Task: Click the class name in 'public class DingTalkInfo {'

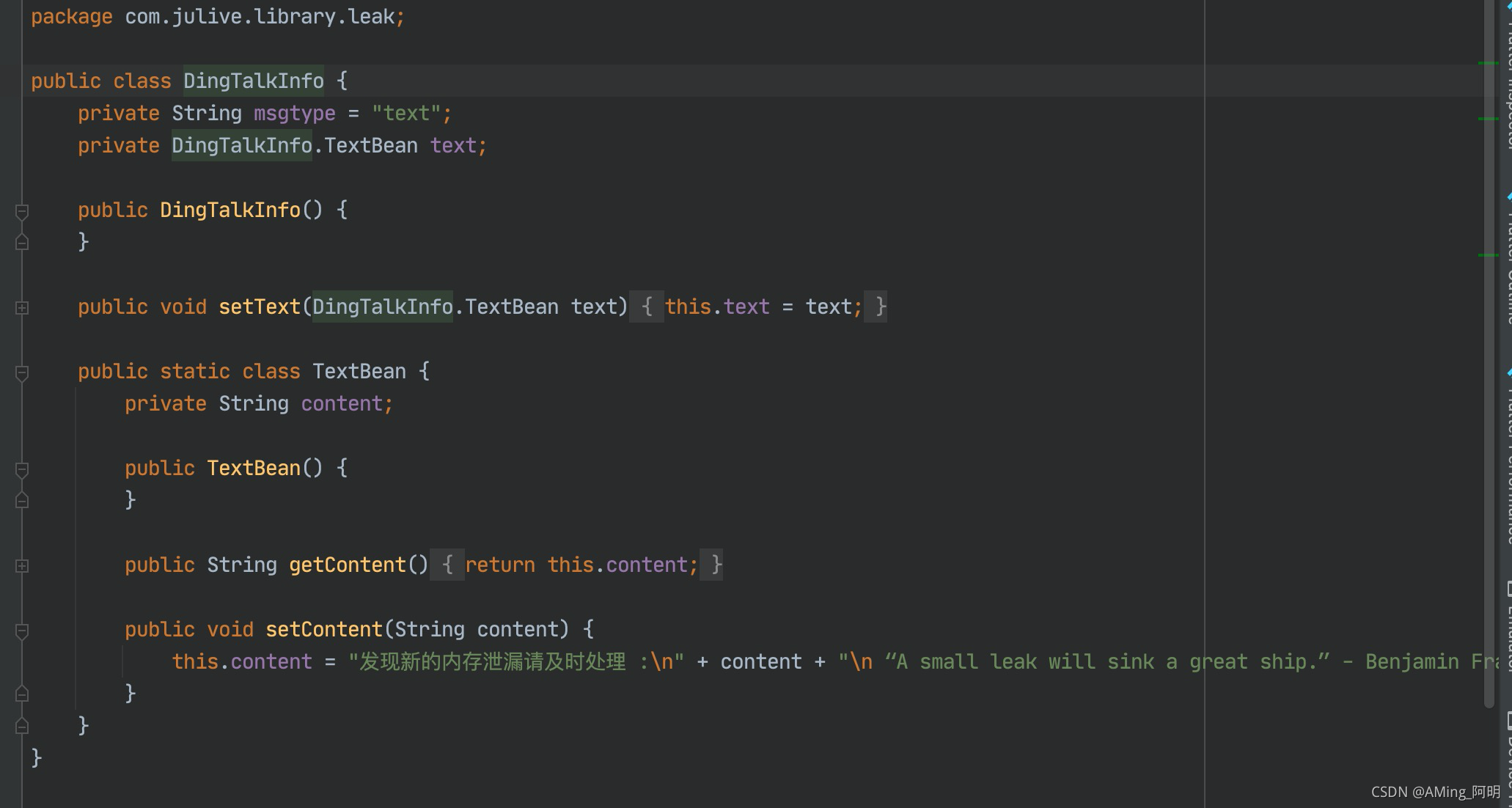Action: (x=254, y=81)
